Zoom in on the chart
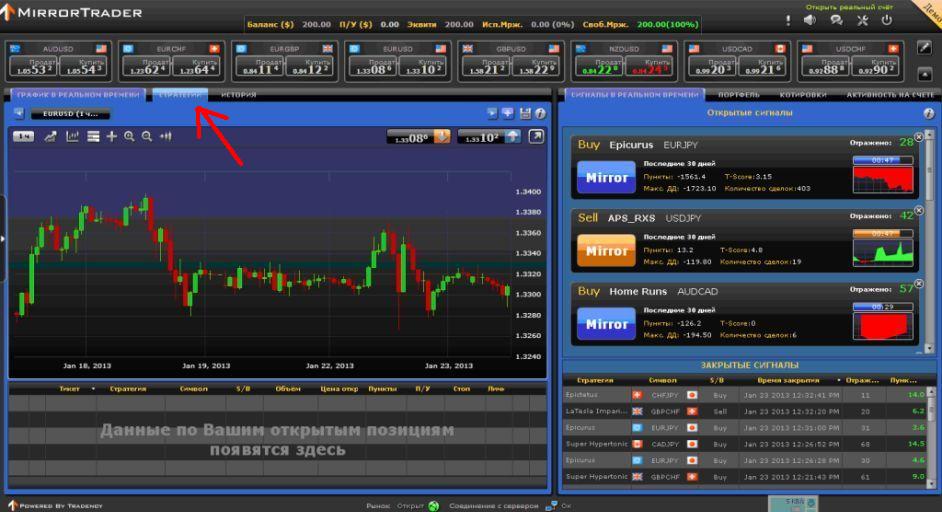942x512 pixels. coord(129,137)
